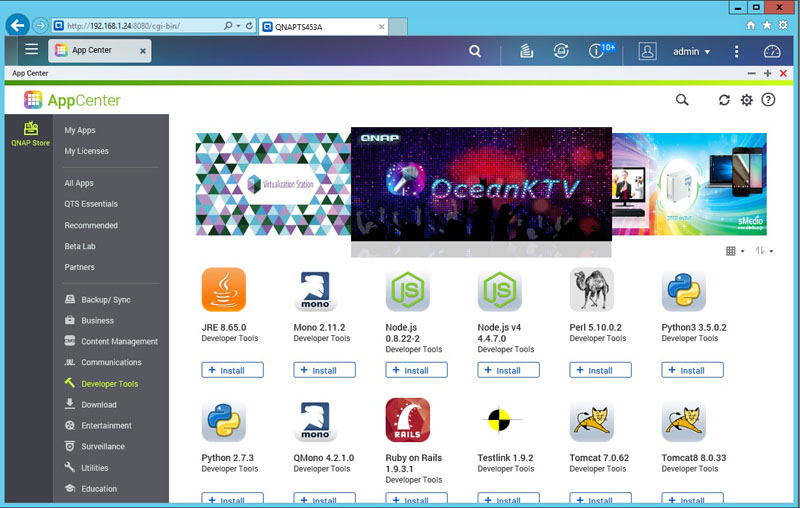Install Perl 5.10.0.2

(x=601, y=370)
